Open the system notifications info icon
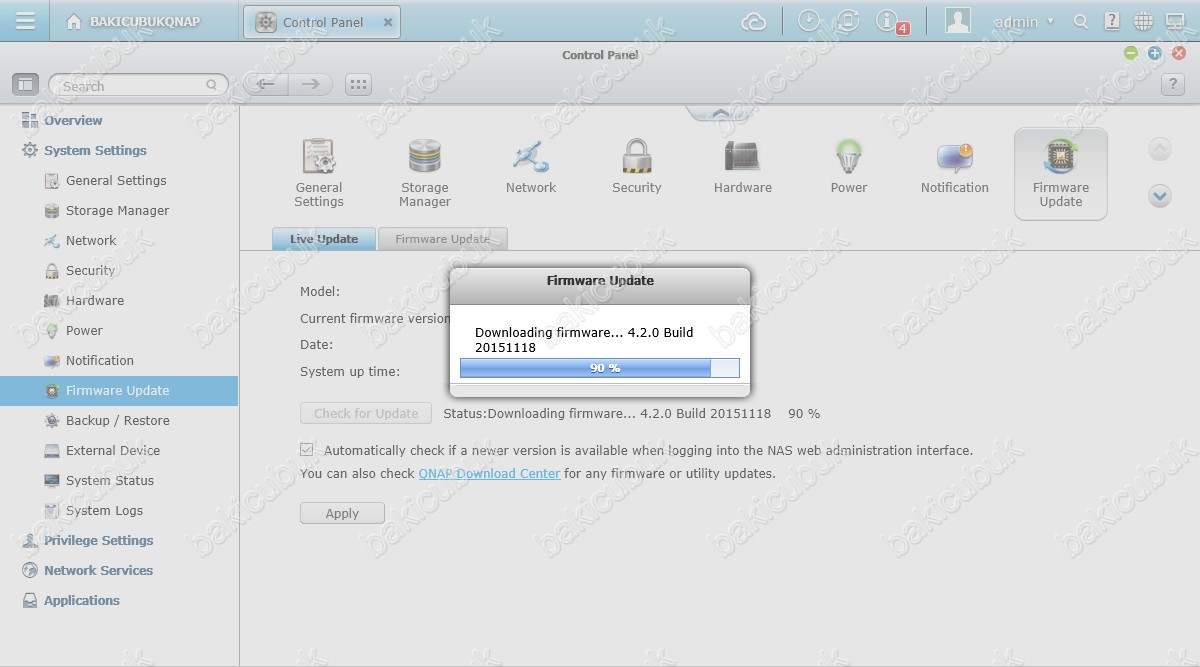The width and height of the screenshot is (1200, 667). [x=887, y=21]
